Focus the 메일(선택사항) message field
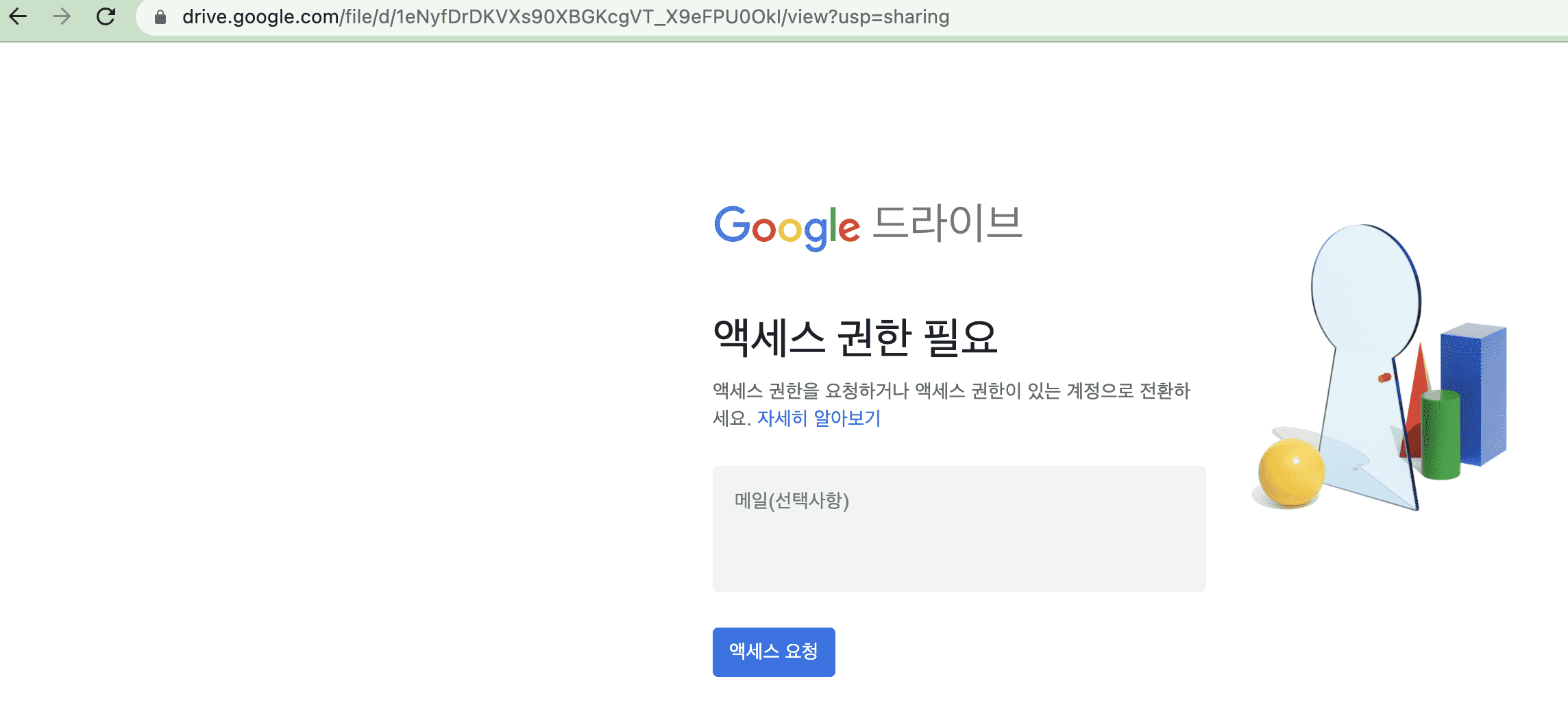The width and height of the screenshot is (1568, 718). coord(959,529)
